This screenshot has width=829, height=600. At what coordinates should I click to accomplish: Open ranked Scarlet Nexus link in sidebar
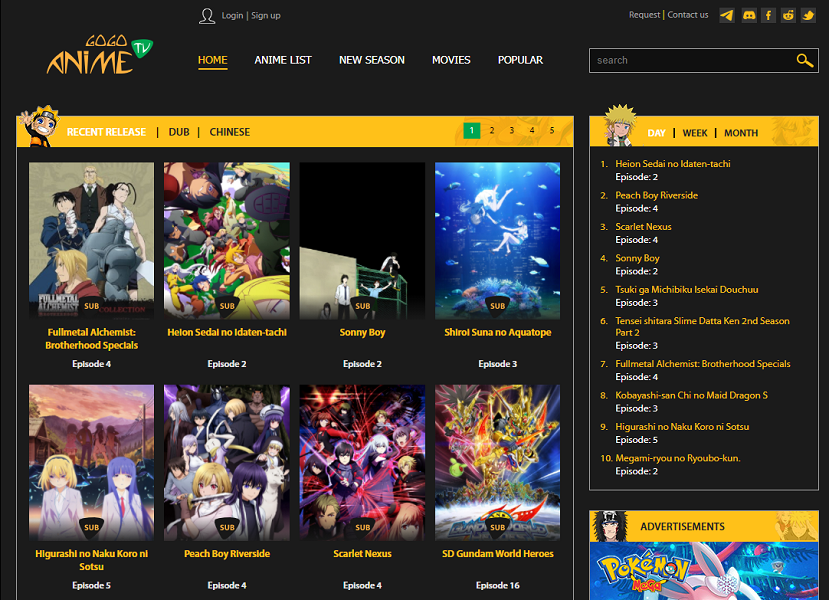643,227
